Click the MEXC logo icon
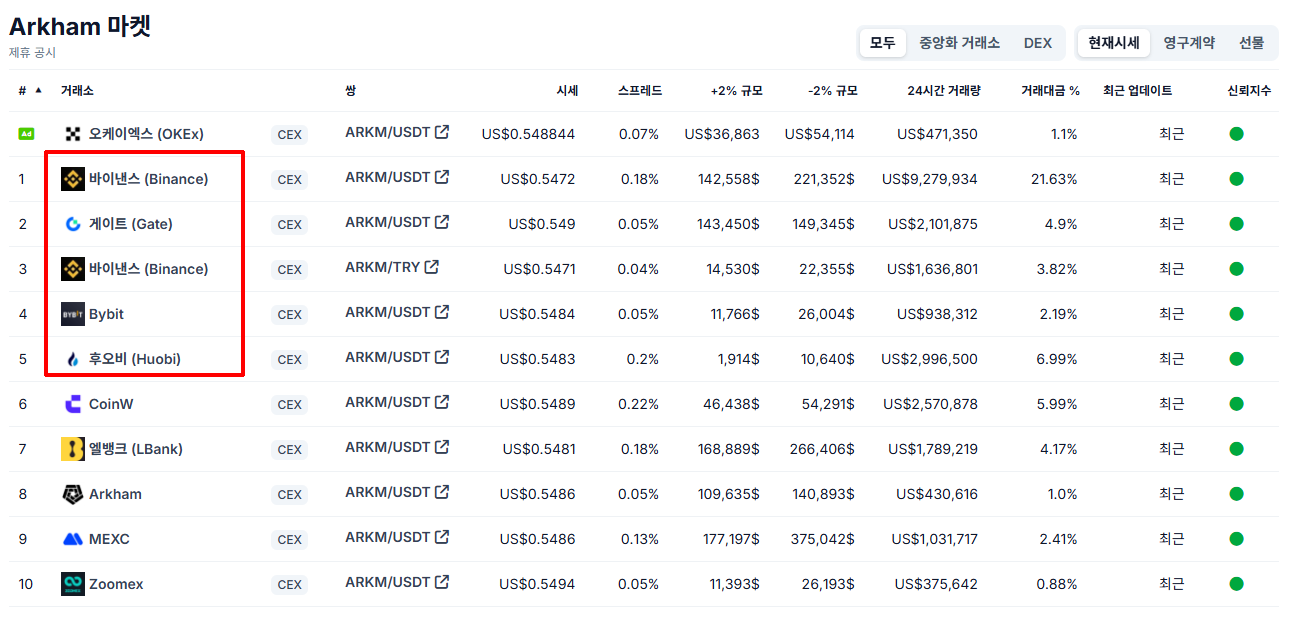The image size is (1300, 618). (73, 539)
